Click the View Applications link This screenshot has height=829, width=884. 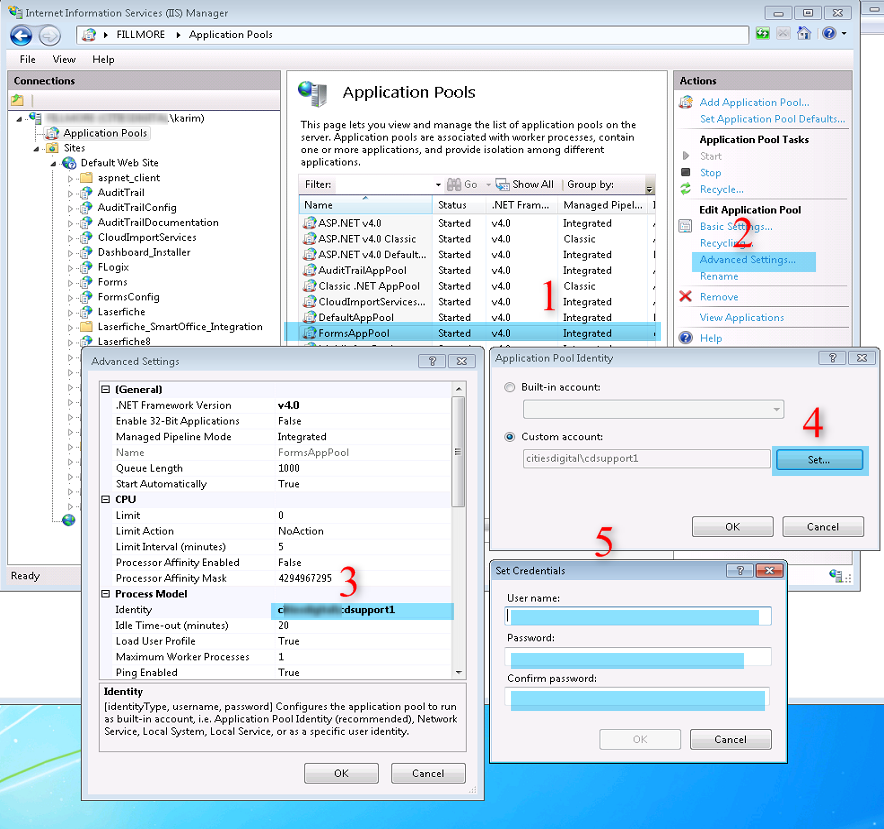tap(742, 318)
